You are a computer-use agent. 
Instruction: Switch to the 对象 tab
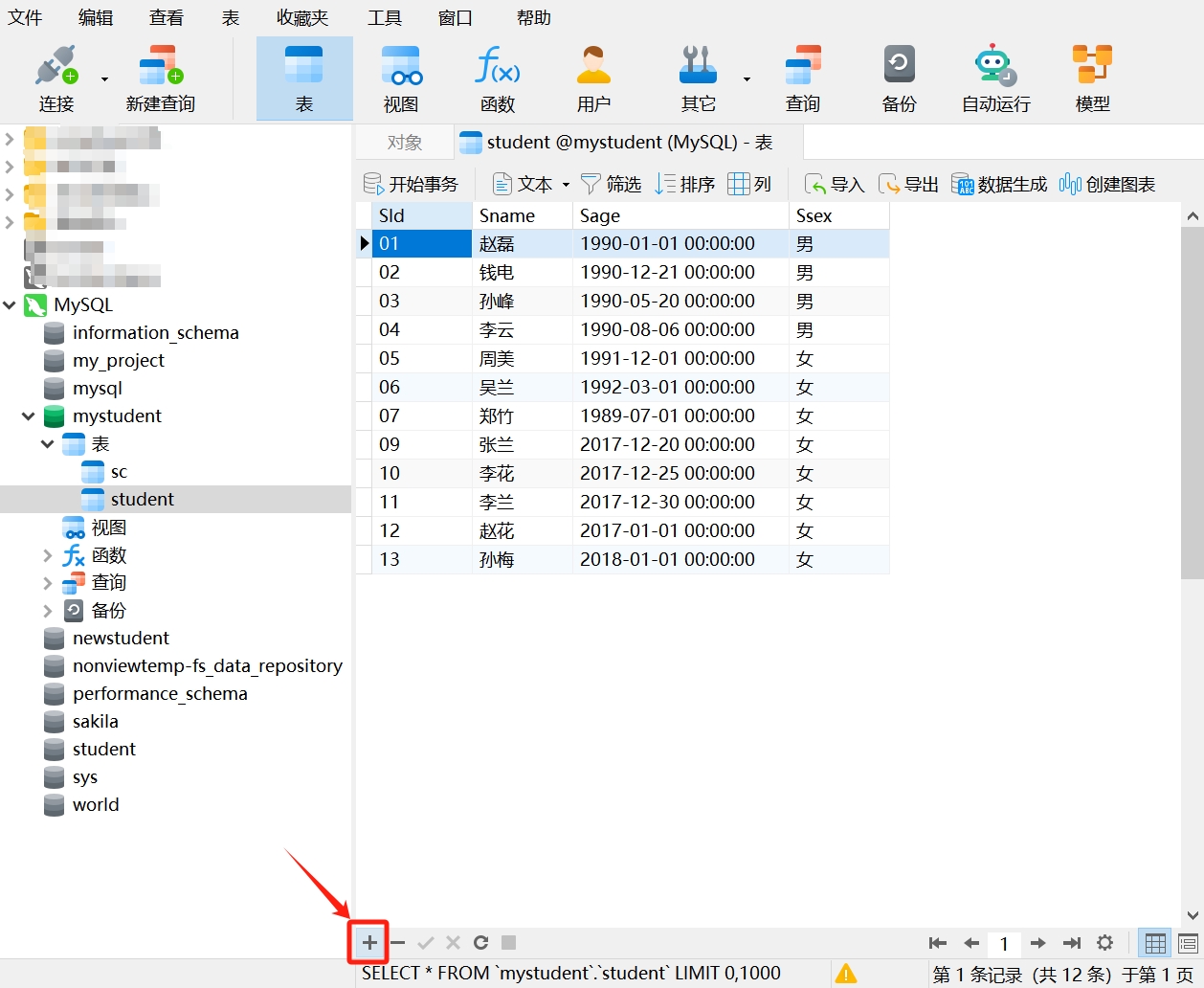(x=404, y=143)
